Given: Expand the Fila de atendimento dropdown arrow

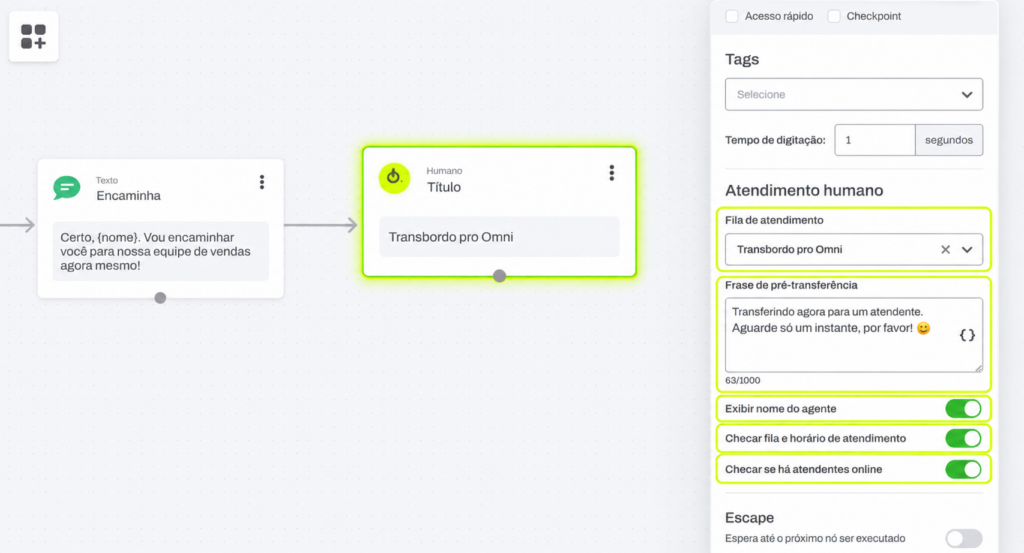Looking at the screenshot, I should coord(967,249).
